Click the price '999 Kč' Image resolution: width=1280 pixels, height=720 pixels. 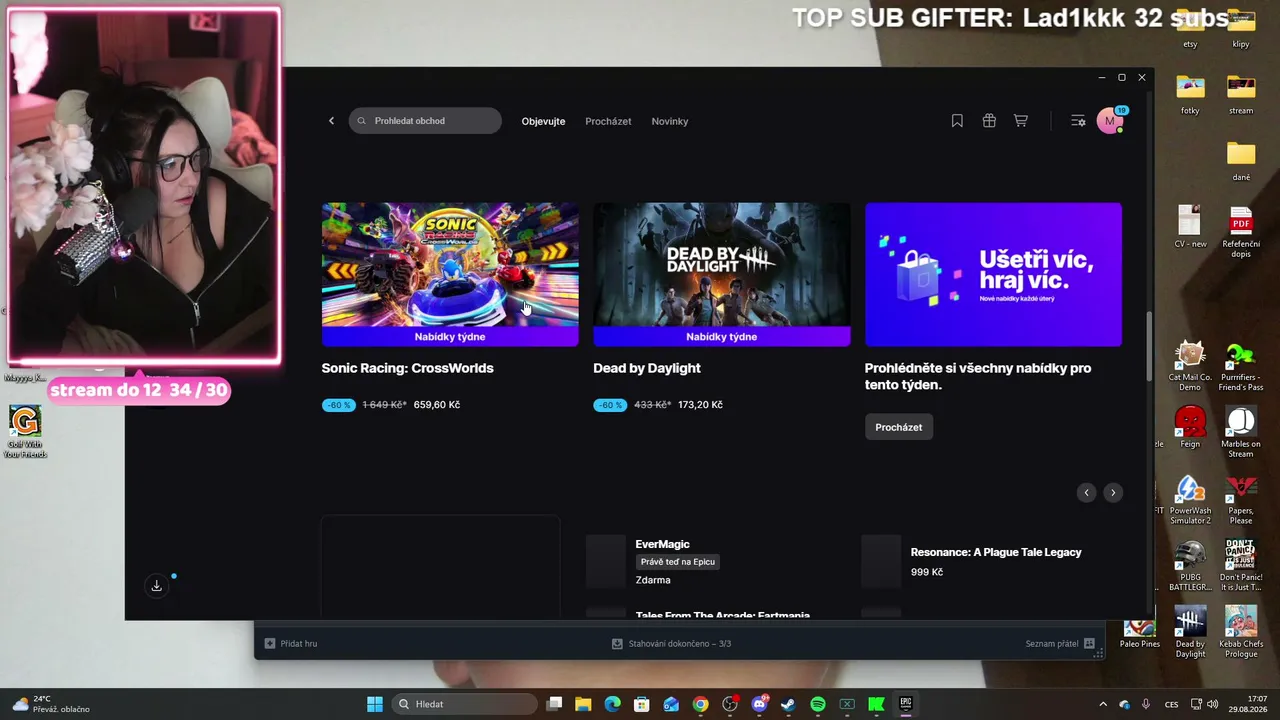coord(927,572)
